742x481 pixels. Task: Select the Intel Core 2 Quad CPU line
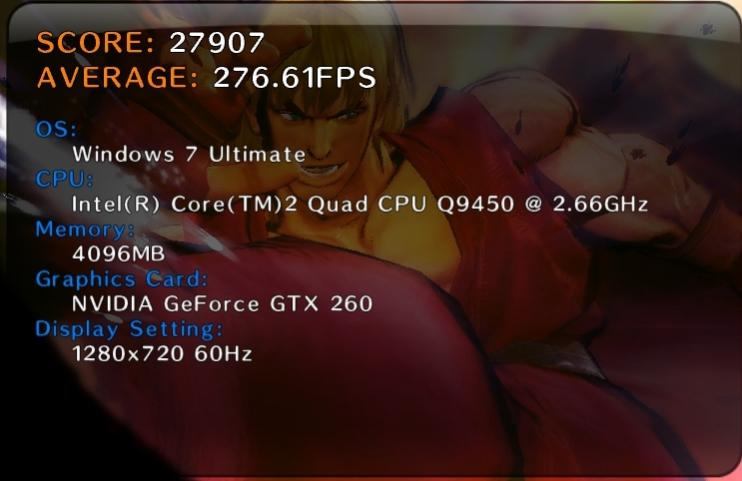click(x=360, y=204)
